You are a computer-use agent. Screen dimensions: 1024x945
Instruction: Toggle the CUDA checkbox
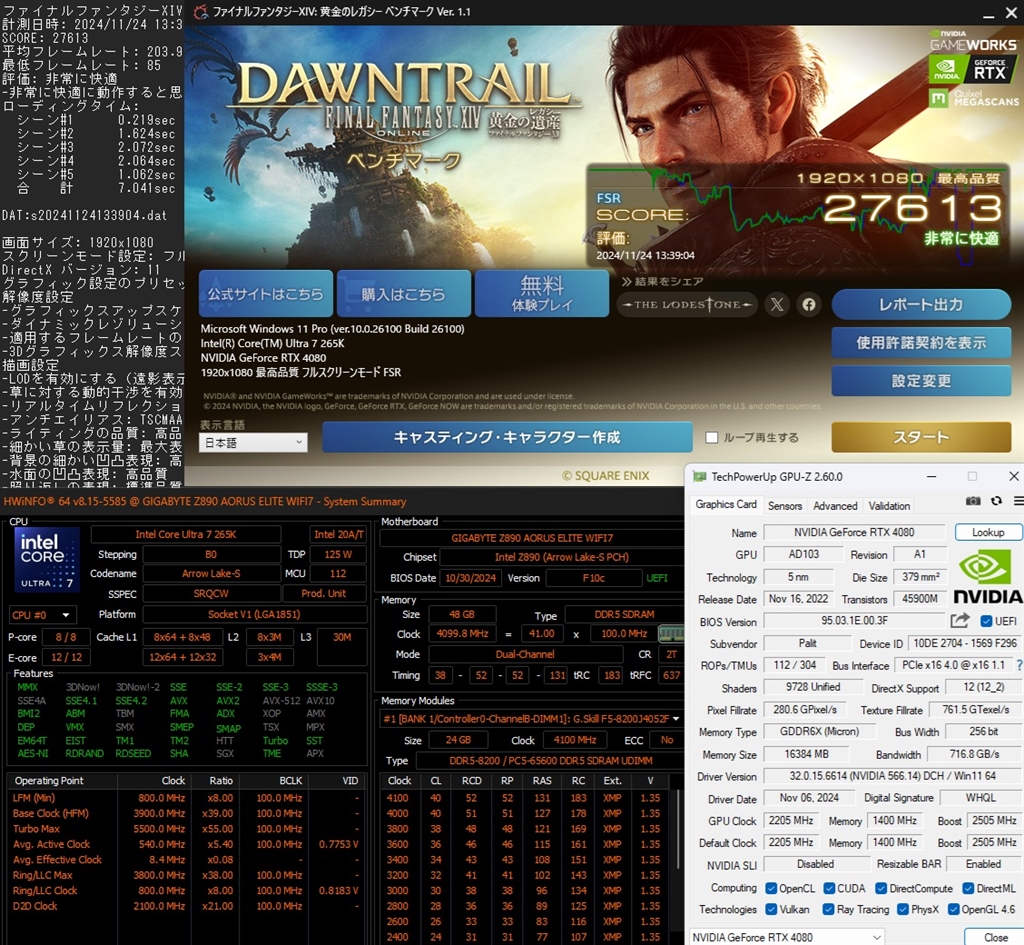(829, 888)
